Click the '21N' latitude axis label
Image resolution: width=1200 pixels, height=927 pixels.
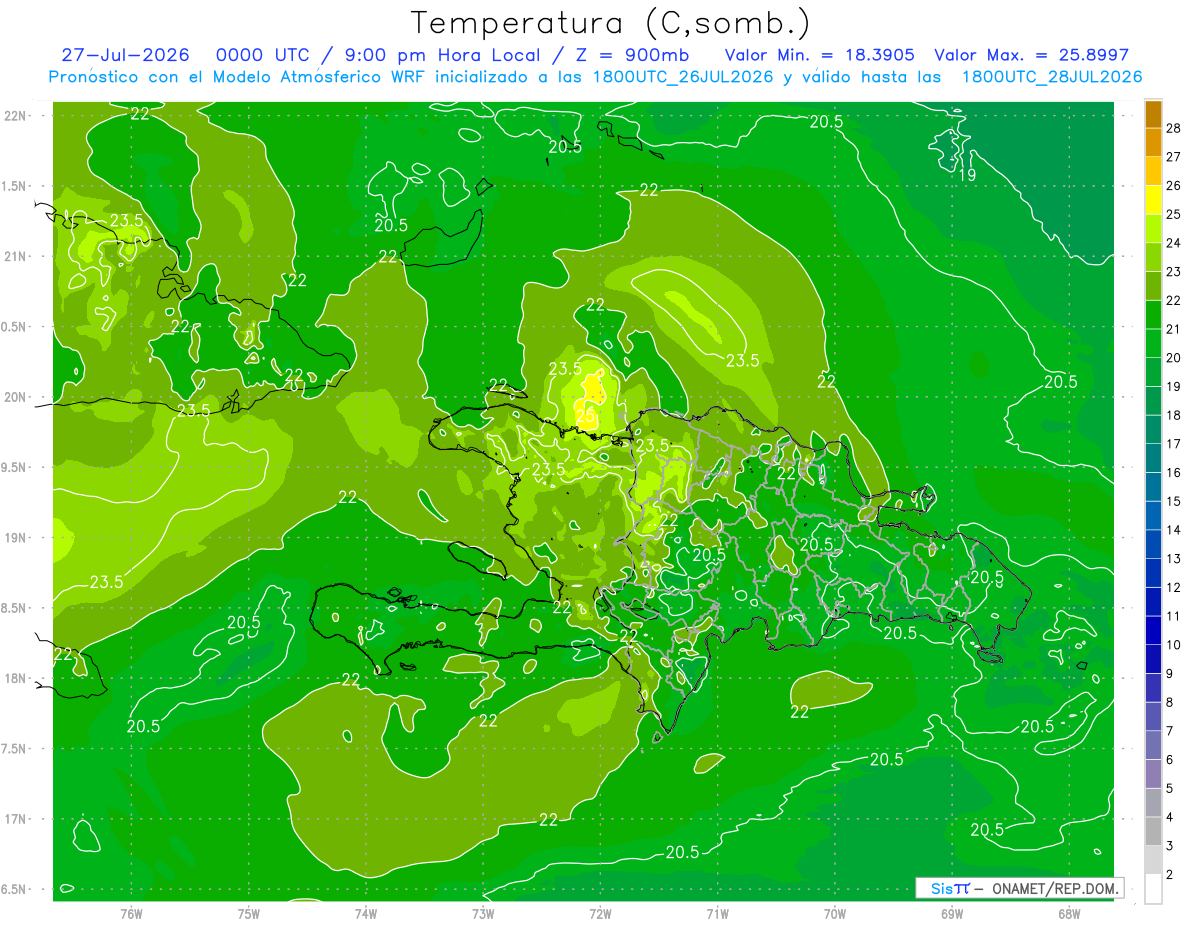tap(16, 256)
